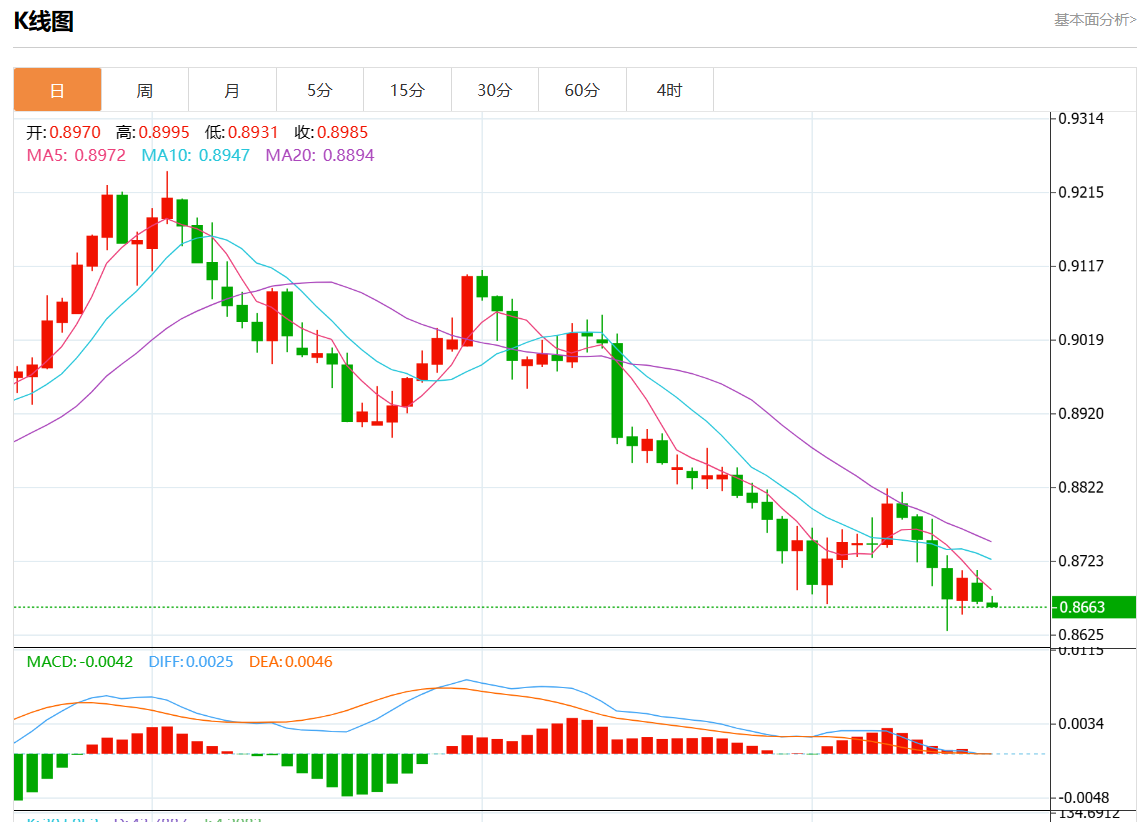1137x822 pixels.
Task: Click the 0.8625 price axis label
Action: pyautogui.click(x=1081, y=635)
